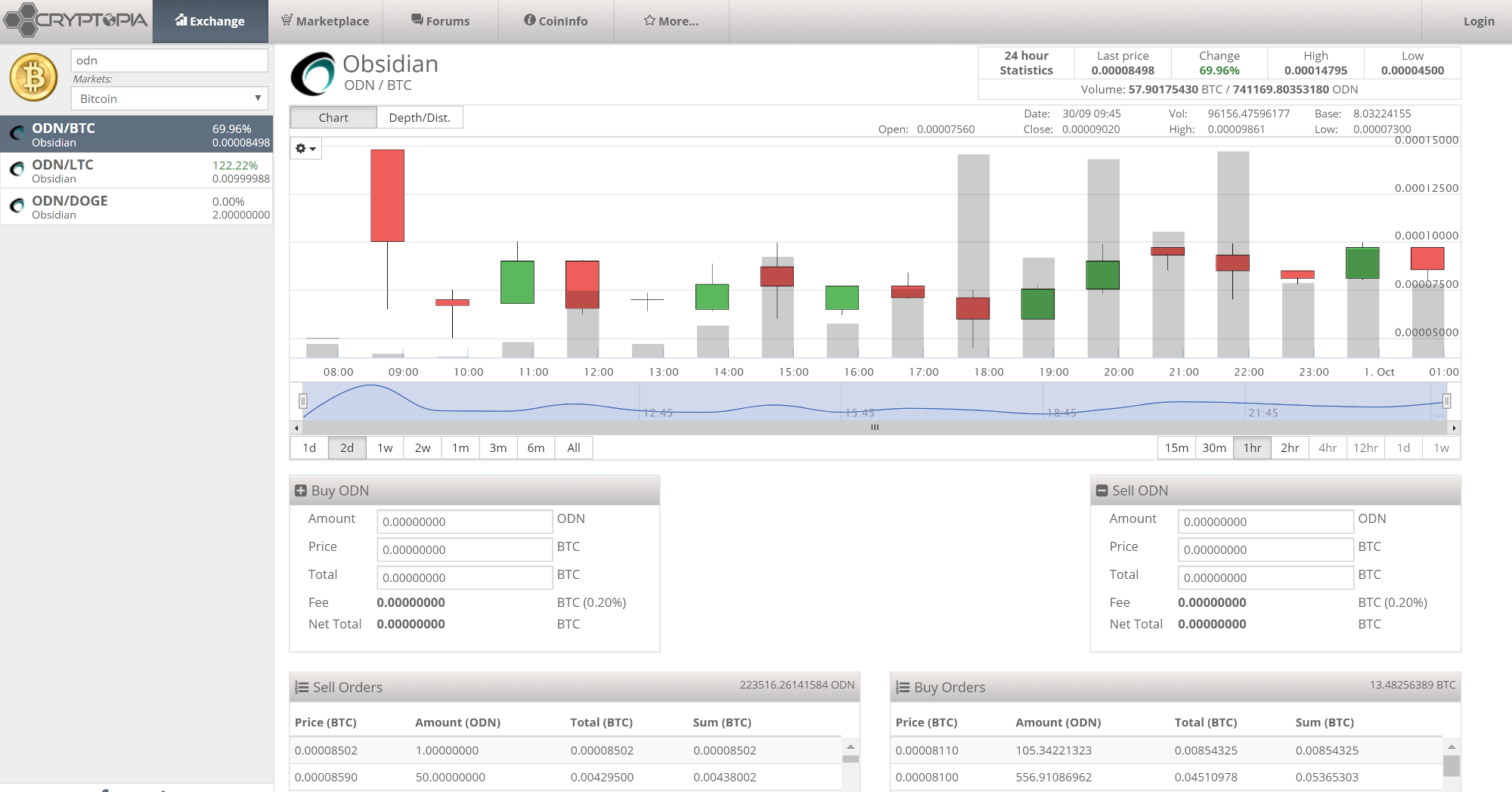The image size is (1512, 792).
Task: Click the Sell ODN Total field
Action: click(1266, 577)
